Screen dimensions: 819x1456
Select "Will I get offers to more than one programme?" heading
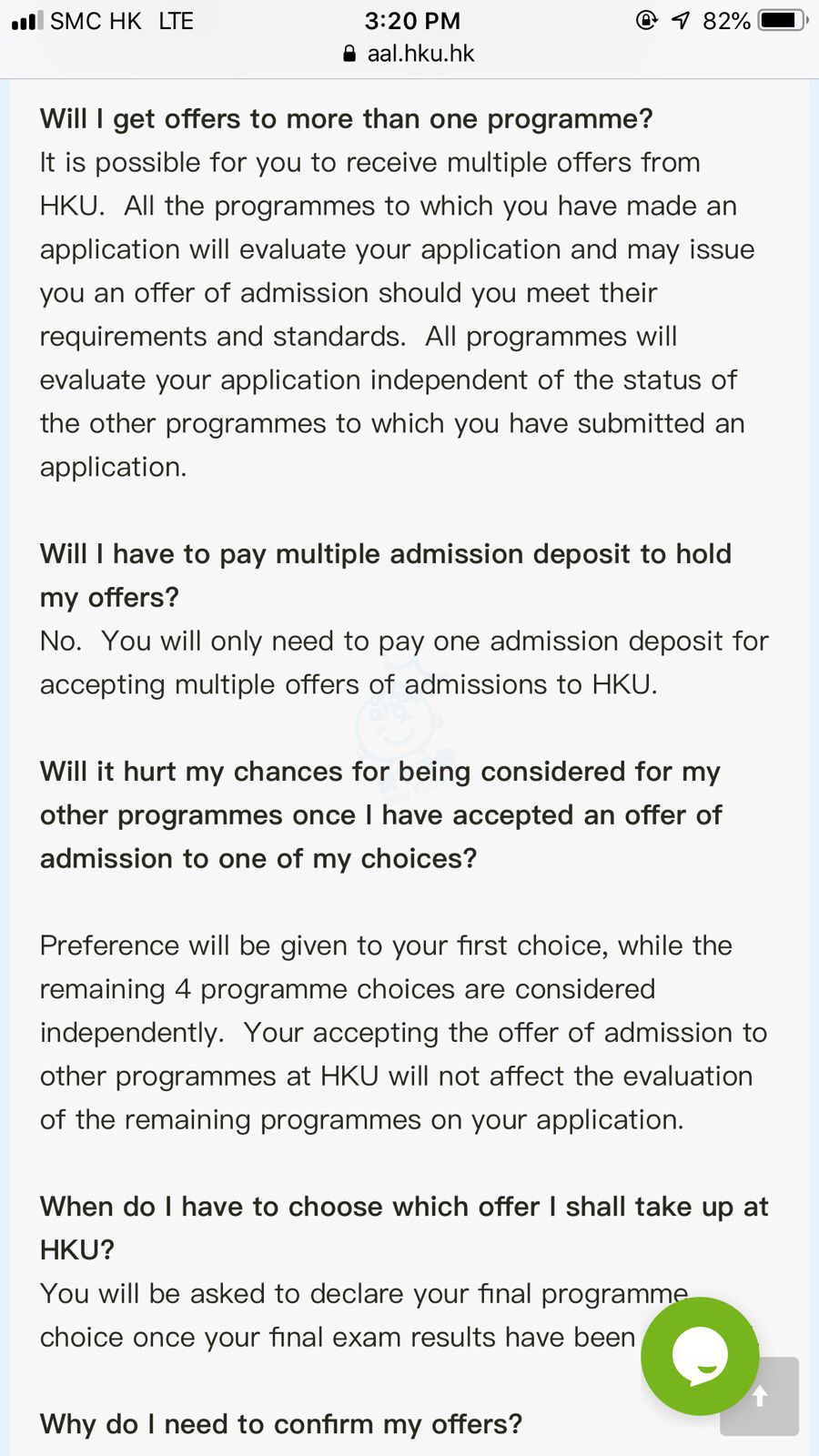click(x=346, y=119)
